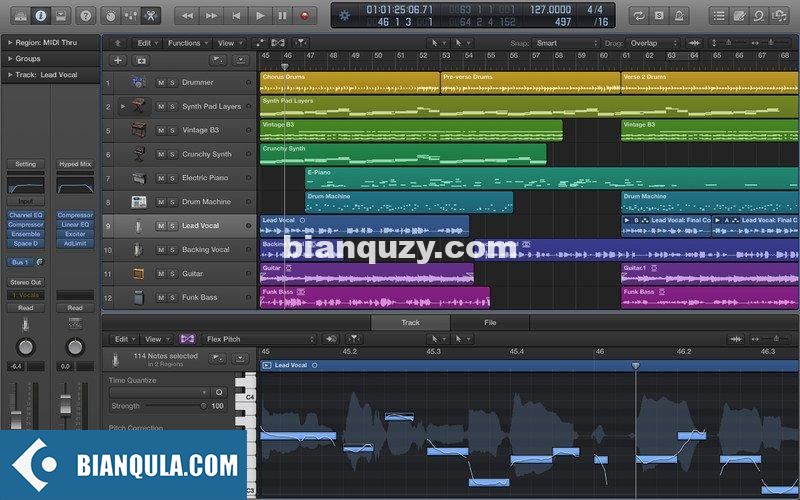Open the Editors scissors button
Image resolution: width=800 pixels, height=500 pixels.
coord(151,16)
